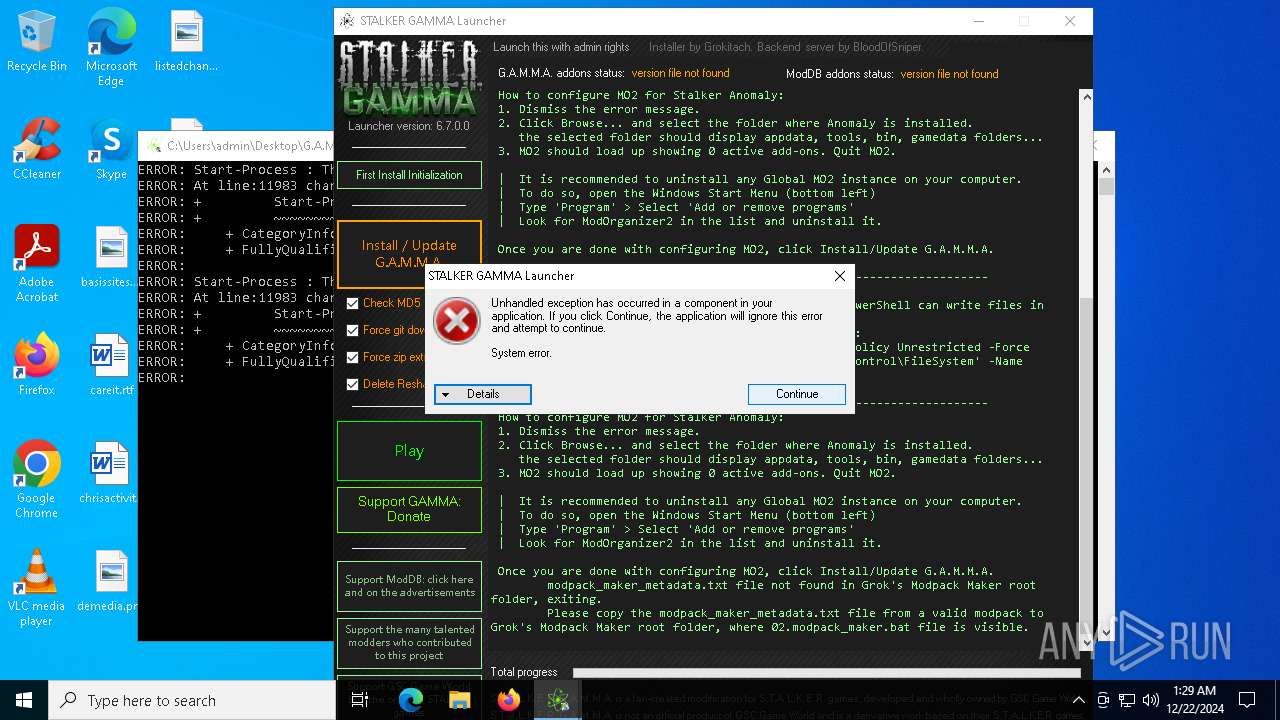Open the listedchan... desktop file
This screenshot has width=1280, height=720.
point(186,41)
